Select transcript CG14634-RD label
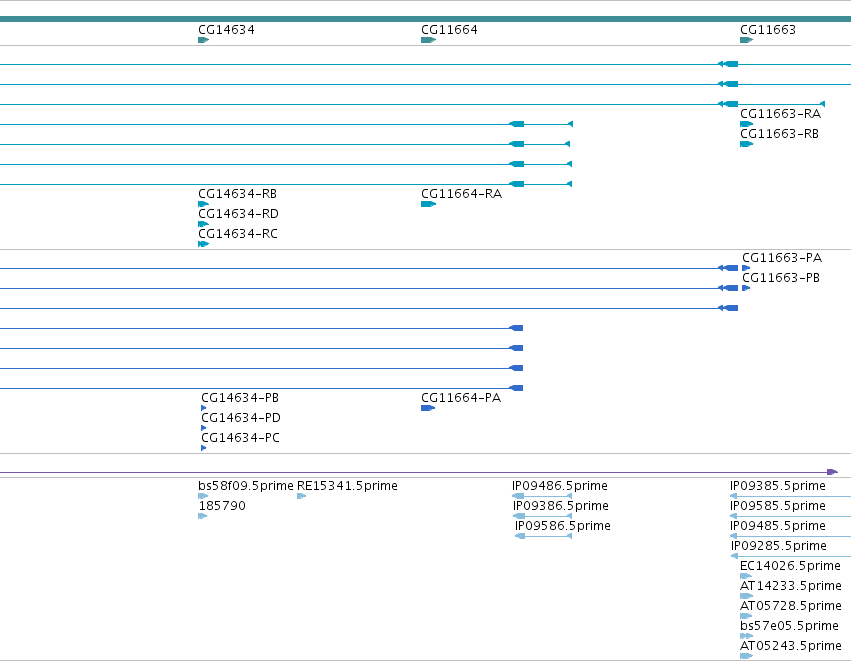The width and height of the screenshot is (851, 661). click(x=238, y=214)
